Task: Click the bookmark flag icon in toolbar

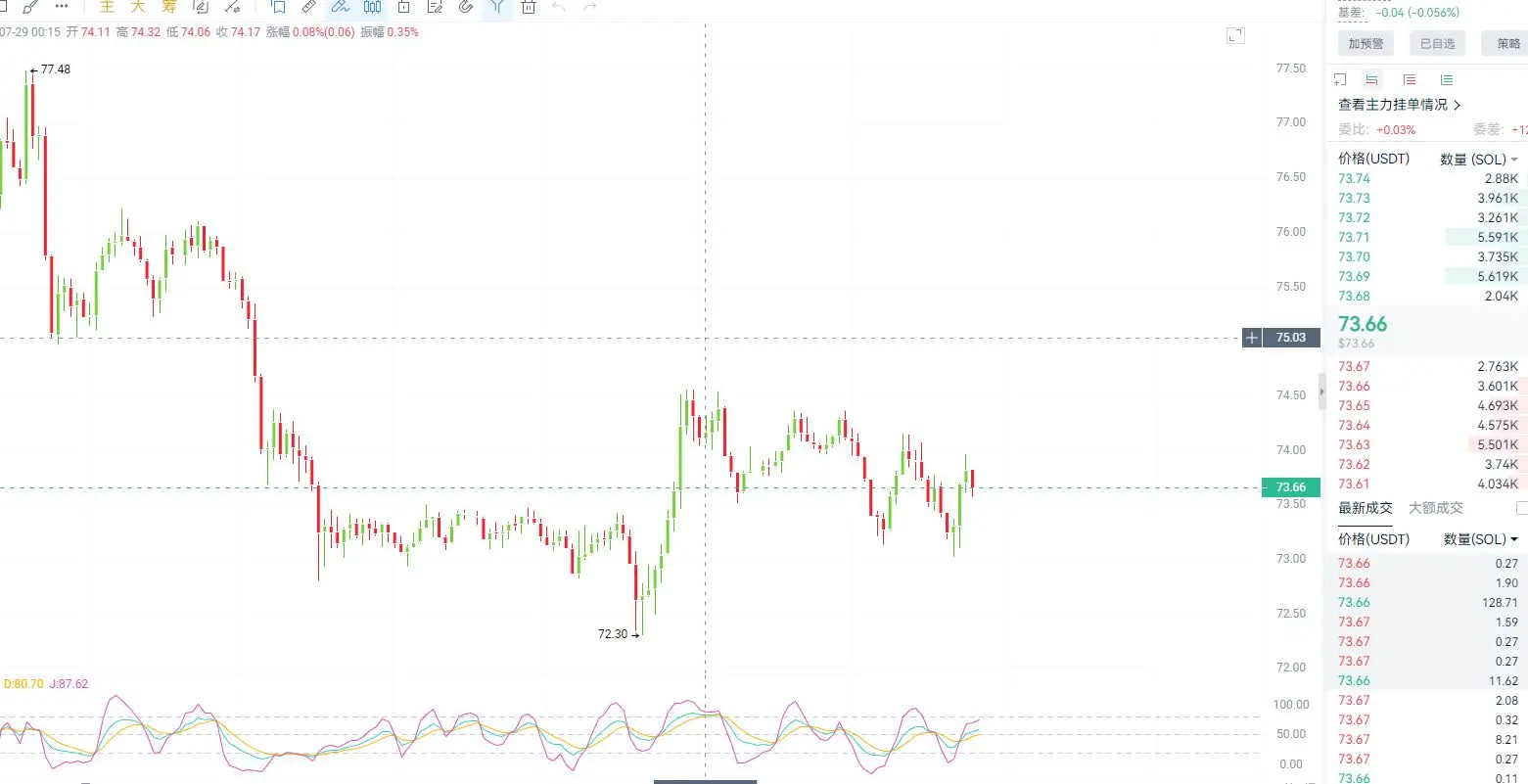Action: [x=278, y=7]
